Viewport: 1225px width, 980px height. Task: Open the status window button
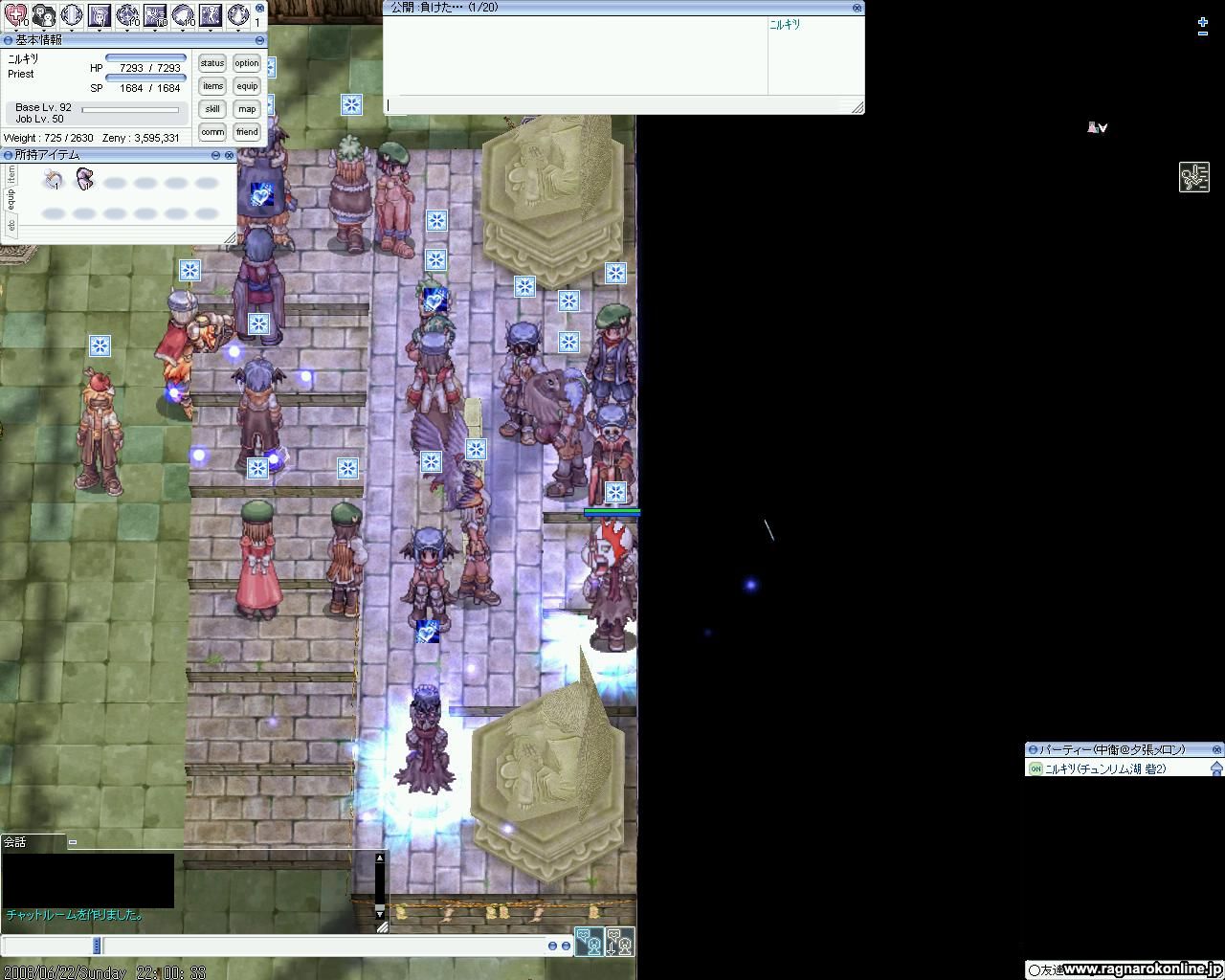pos(212,63)
